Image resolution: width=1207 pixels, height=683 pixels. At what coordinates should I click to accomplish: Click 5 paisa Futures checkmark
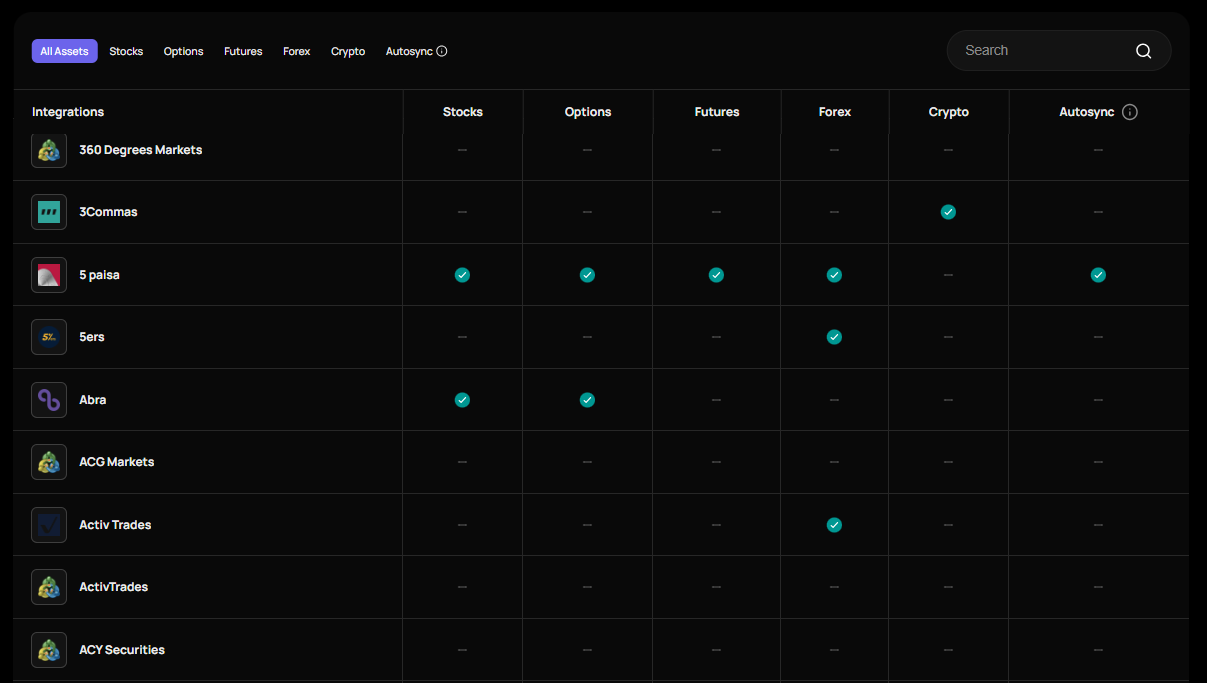(x=716, y=275)
